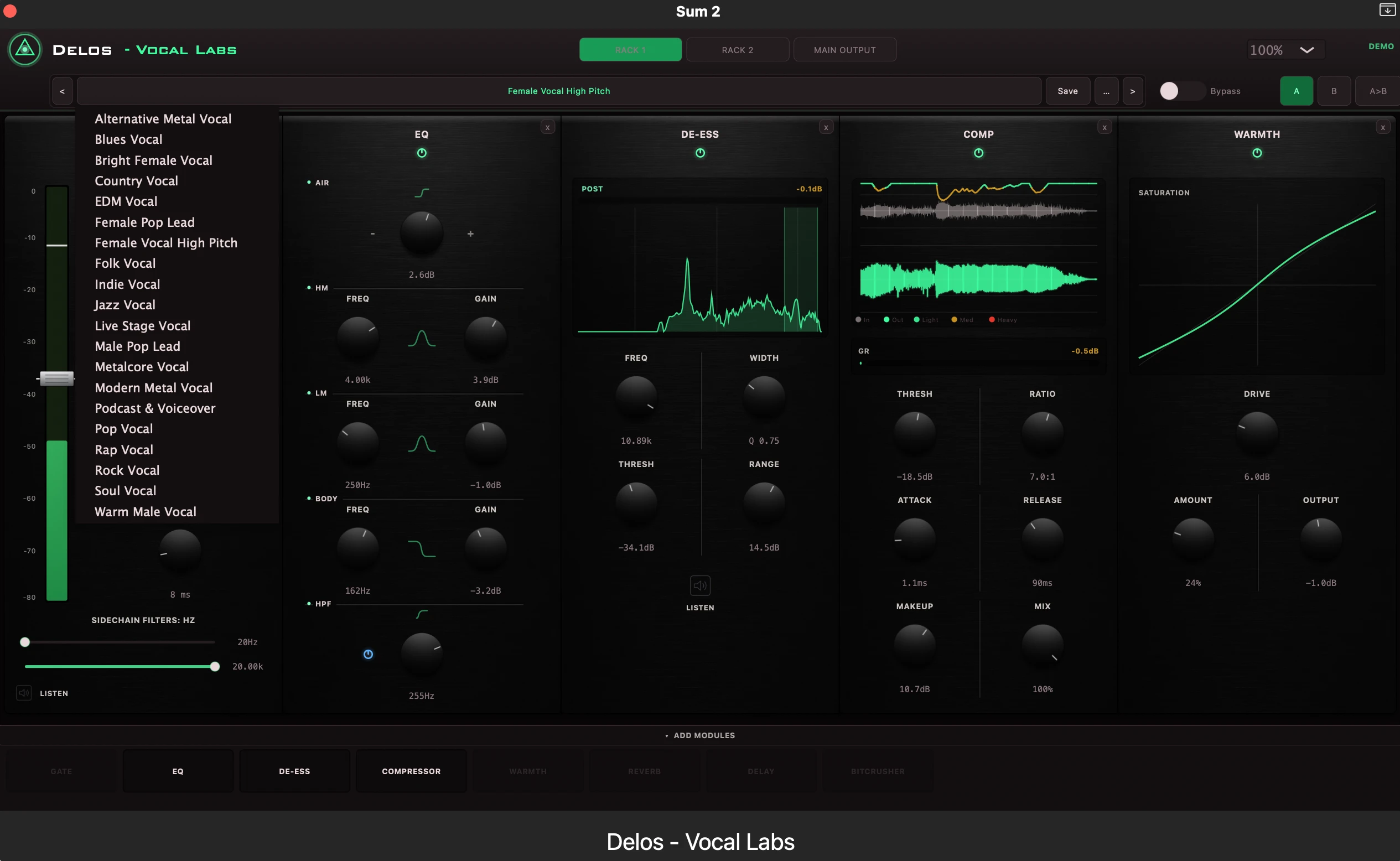
Task: Click the compressor RATIO knob
Action: click(1042, 433)
